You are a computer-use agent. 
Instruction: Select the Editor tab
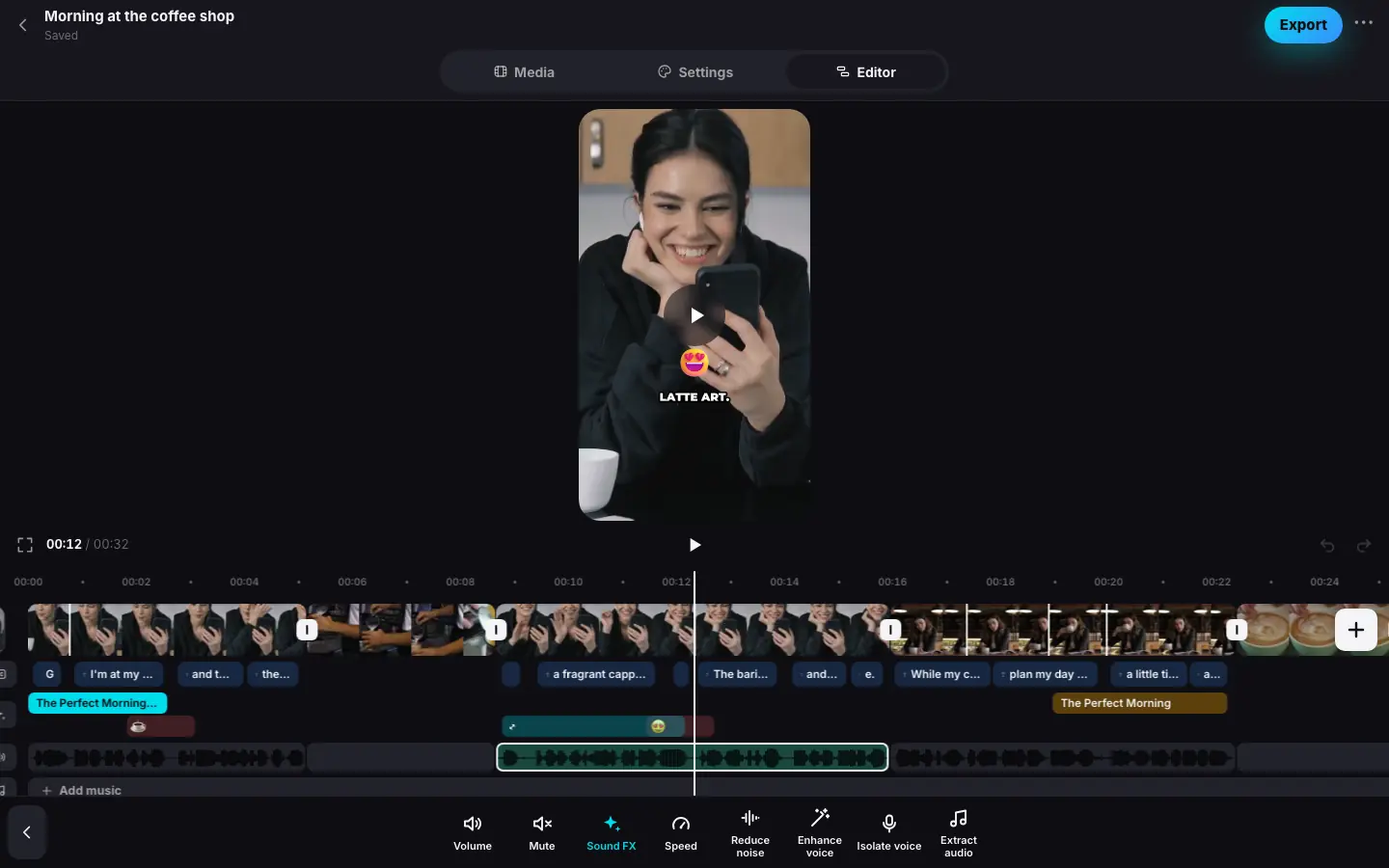click(x=865, y=72)
